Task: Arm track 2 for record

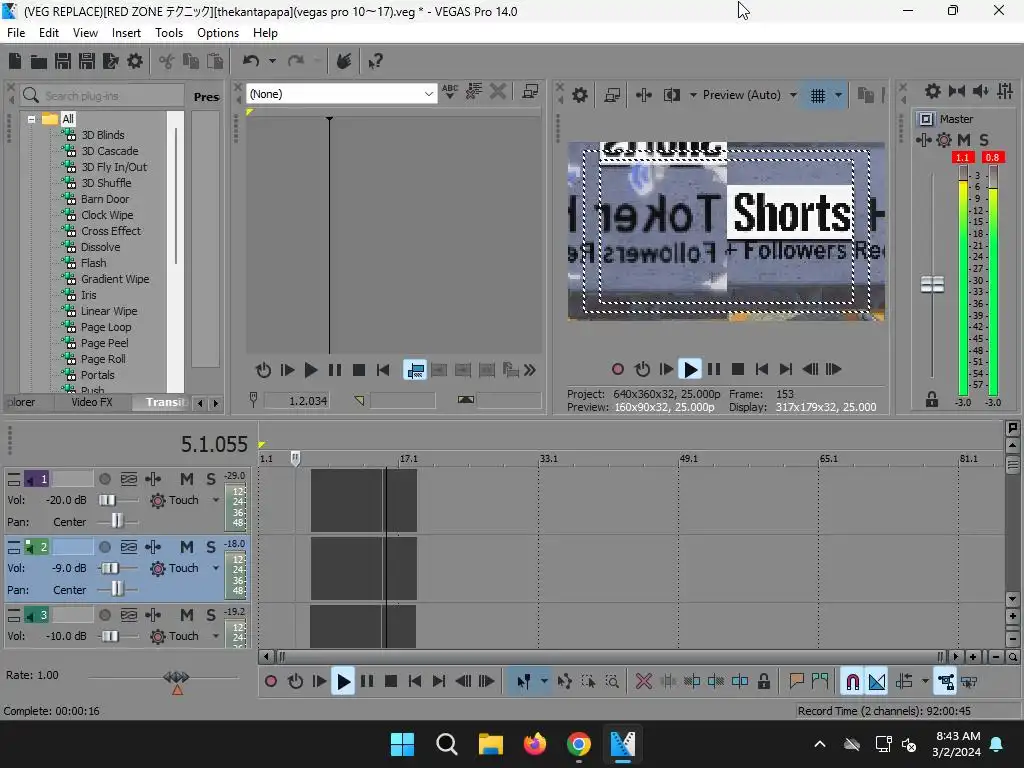Action: [x=104, y=547]
